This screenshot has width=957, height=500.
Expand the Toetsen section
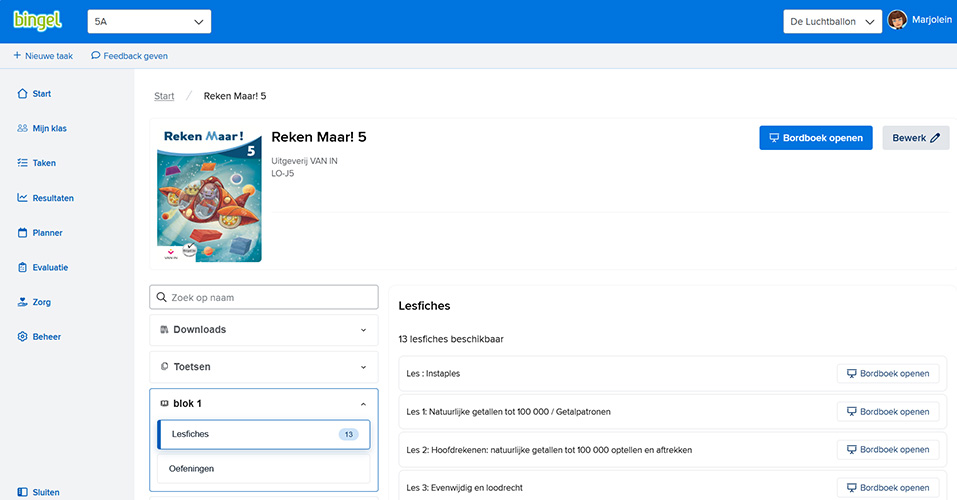point(264,367)
